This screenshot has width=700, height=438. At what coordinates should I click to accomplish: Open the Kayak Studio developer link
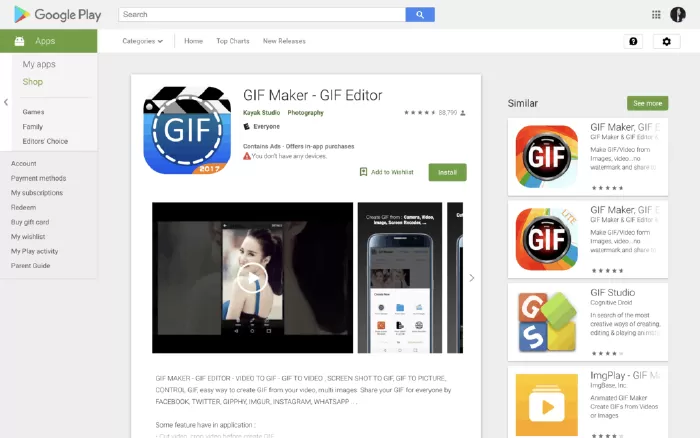click(x=261, y=113)
